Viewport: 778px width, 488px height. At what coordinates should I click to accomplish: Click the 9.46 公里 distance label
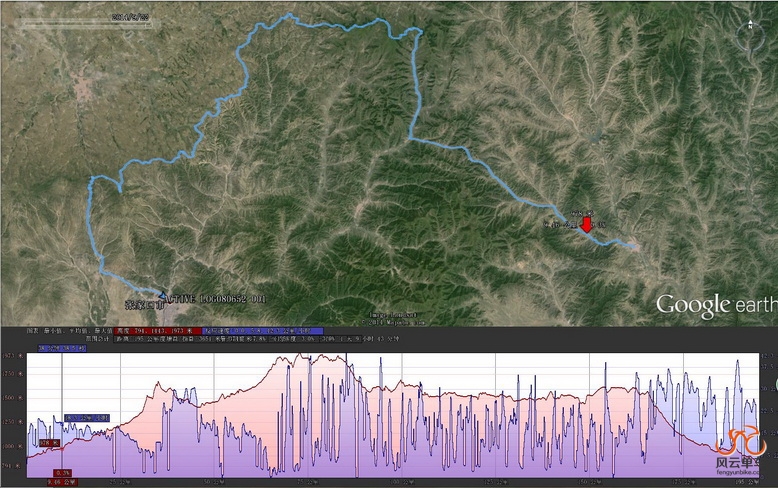62,482
